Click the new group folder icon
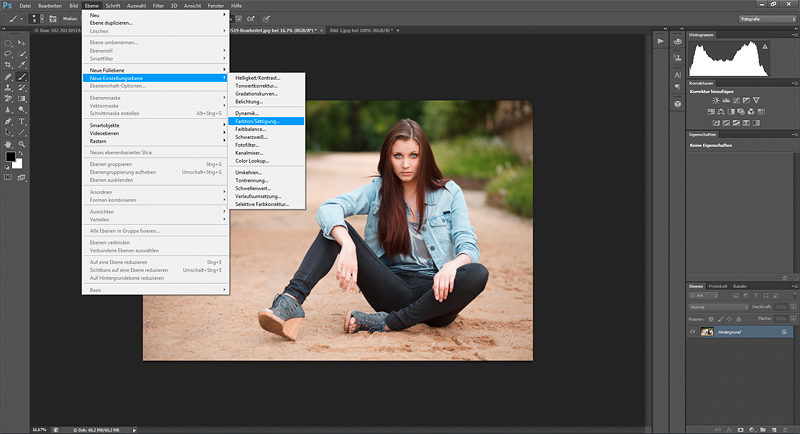This screenshot has height=434, width=800. (x=763, y=430)
